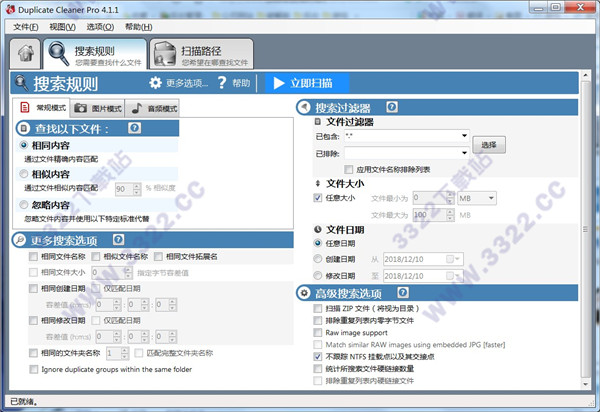The height and width of the screenshot is (412, 600).
Task: Click the play triangle icon for 立即扫描
Action: coord(279,83)
